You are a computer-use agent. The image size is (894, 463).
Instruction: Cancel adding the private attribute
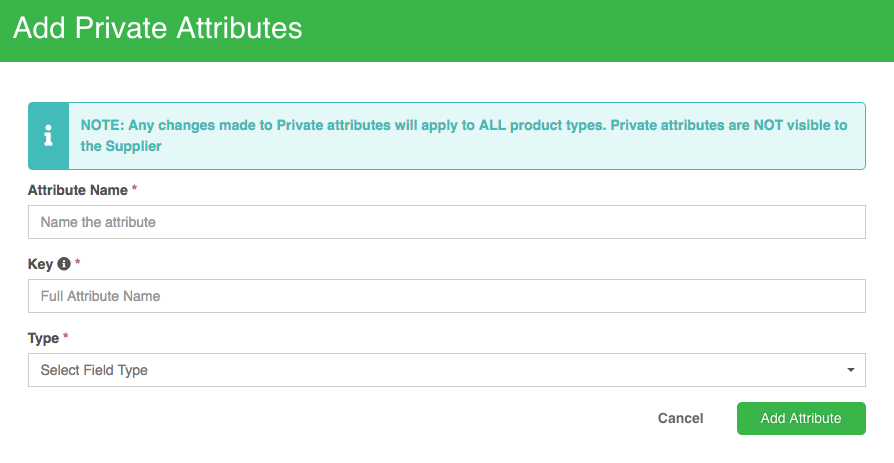point(680,418)
